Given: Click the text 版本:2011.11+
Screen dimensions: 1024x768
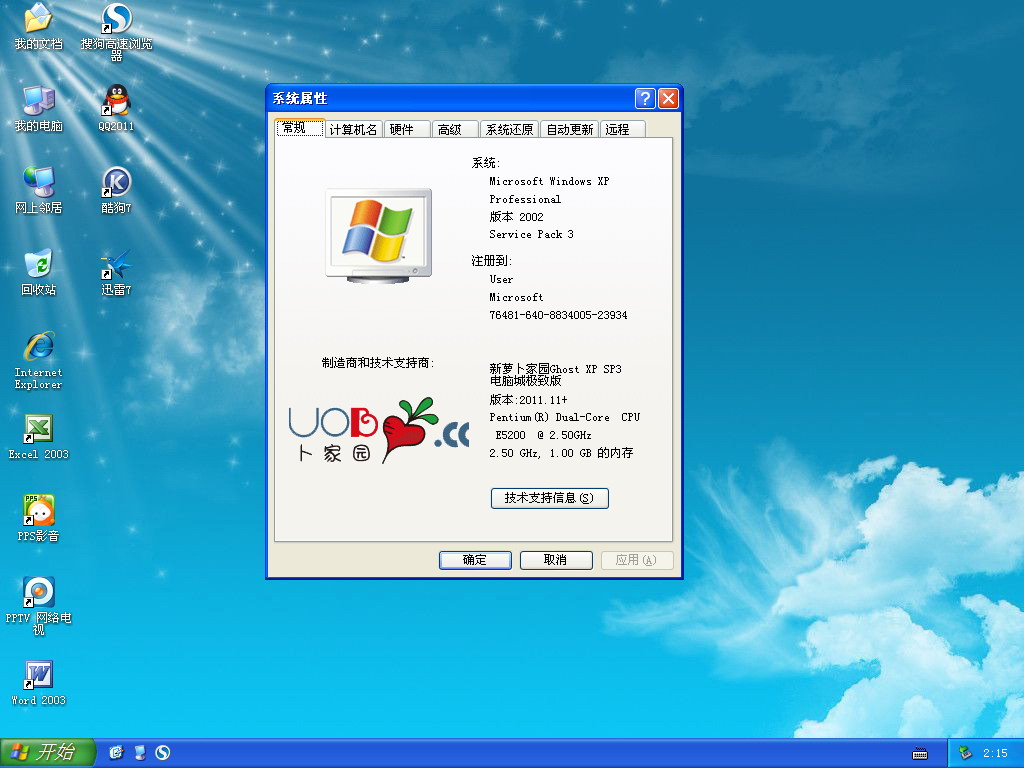Looking at the screenshot, I should (528, 400).
